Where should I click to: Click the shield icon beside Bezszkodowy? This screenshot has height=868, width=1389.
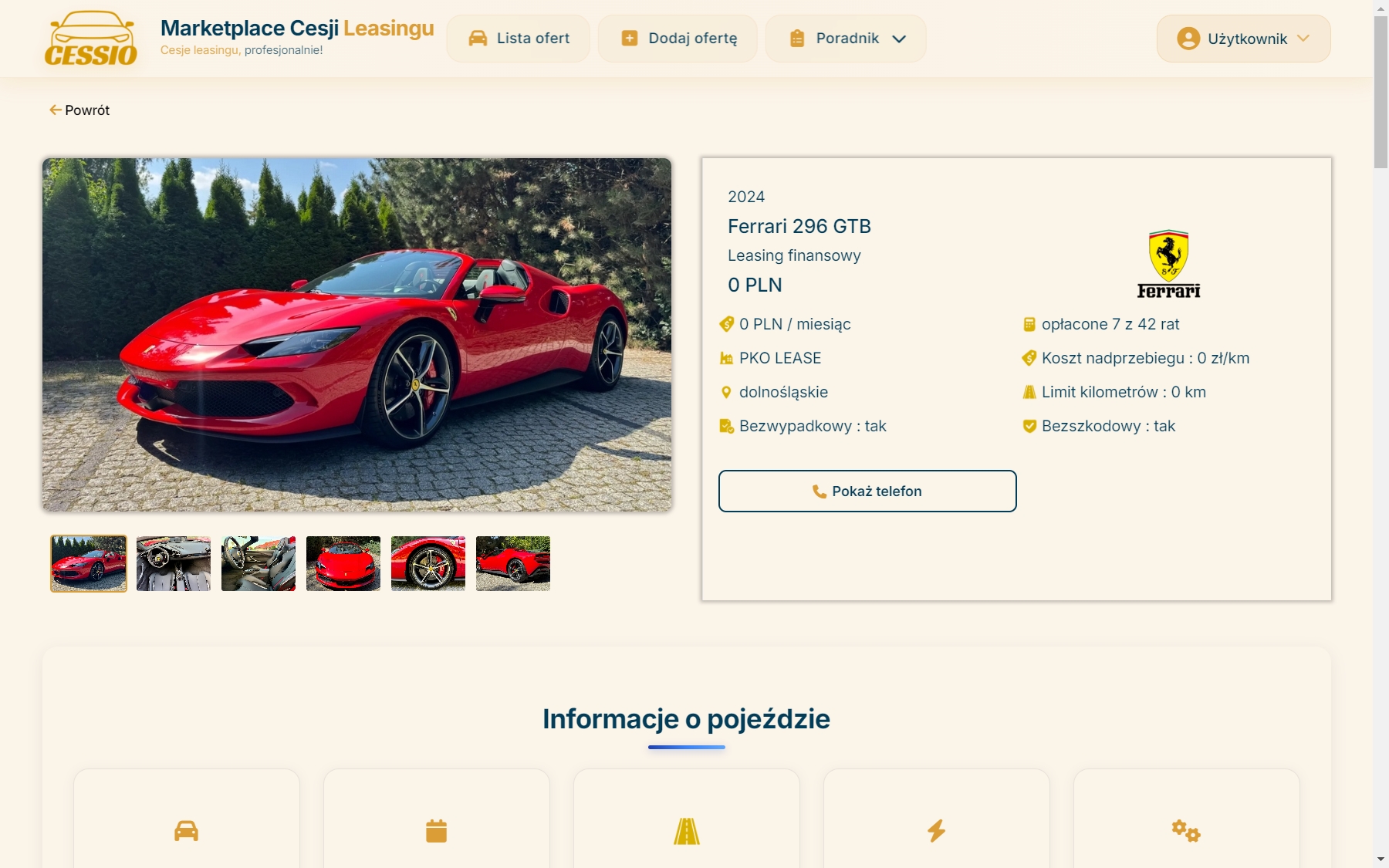(1029, 426)
